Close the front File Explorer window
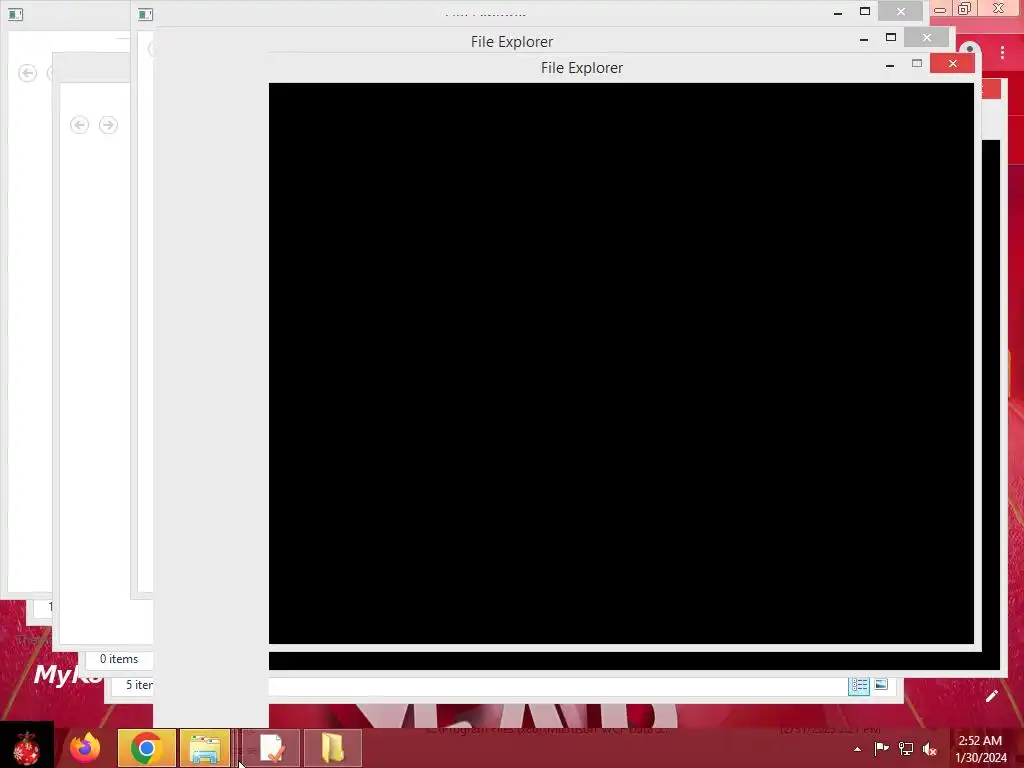 tap(952, 63)
